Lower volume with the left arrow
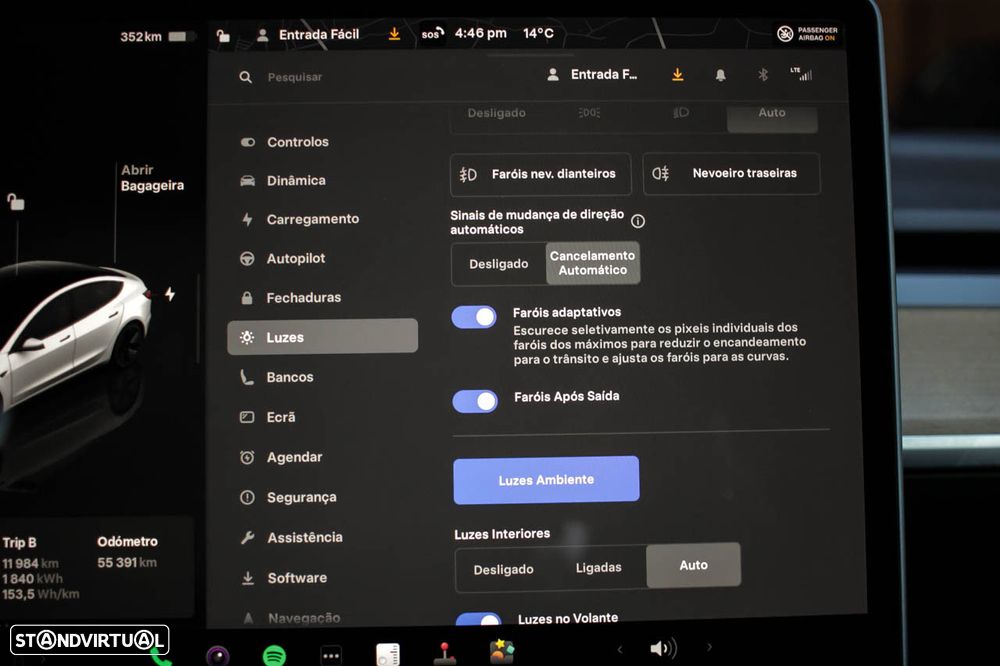 click(x=620, y=650)
